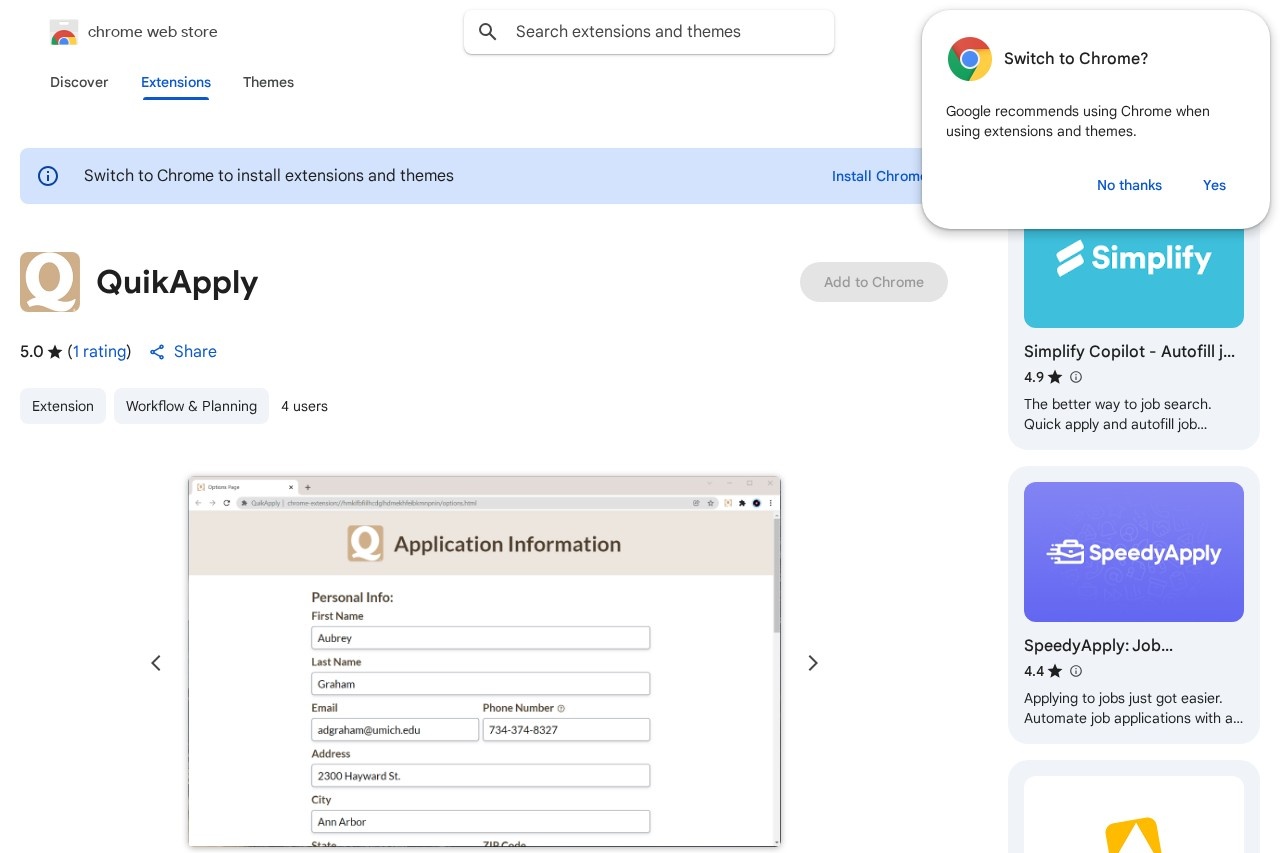This screenshot has width=1280, height=853.
Task: Open the 1 rating link
Action: coord(100,352)
